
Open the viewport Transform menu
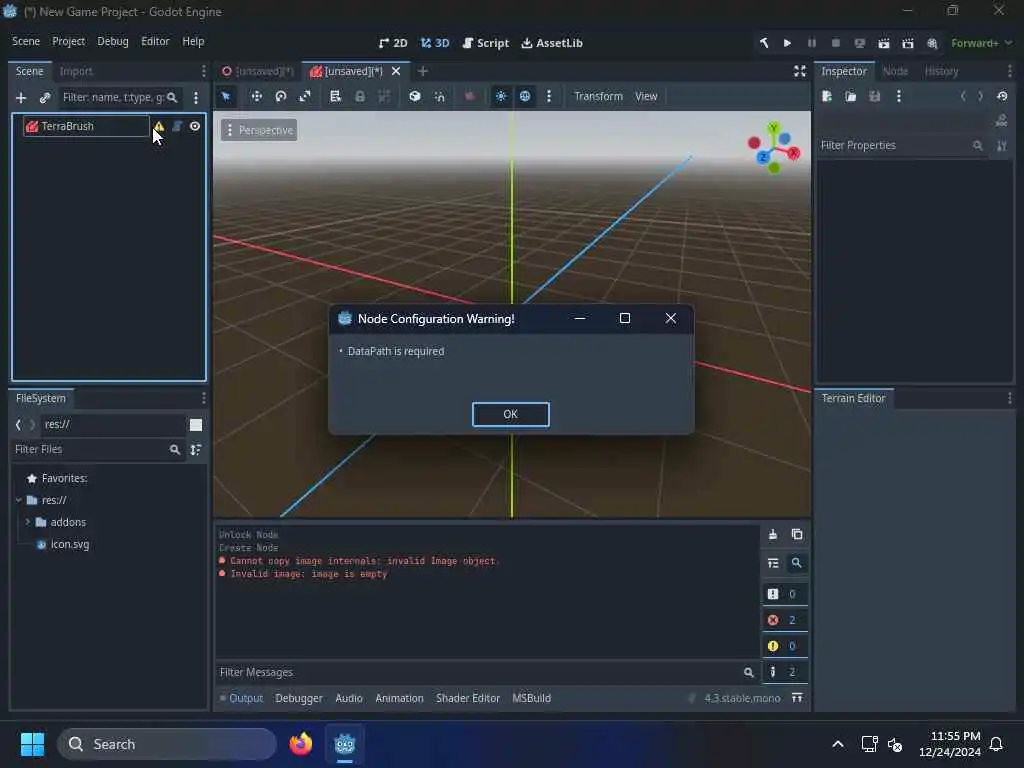coord(598,96)
